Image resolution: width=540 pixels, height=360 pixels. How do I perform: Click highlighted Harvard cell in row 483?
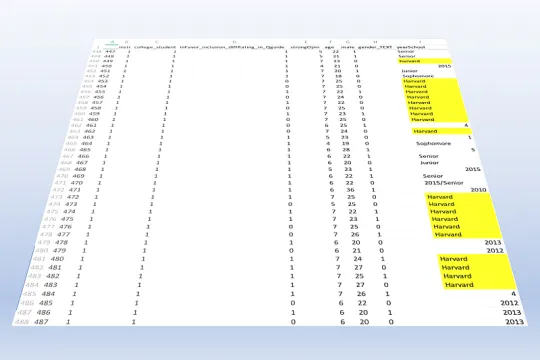(479, 285)
